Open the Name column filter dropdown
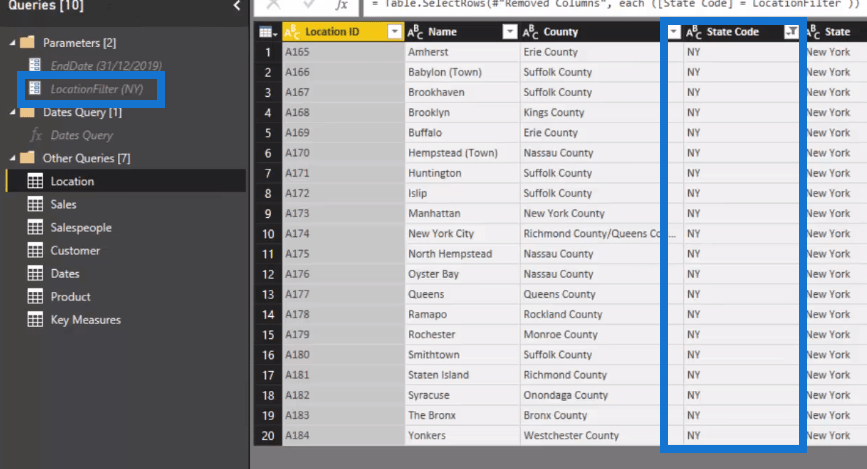This screenshot has height=469, width=867. click(510, 32)
